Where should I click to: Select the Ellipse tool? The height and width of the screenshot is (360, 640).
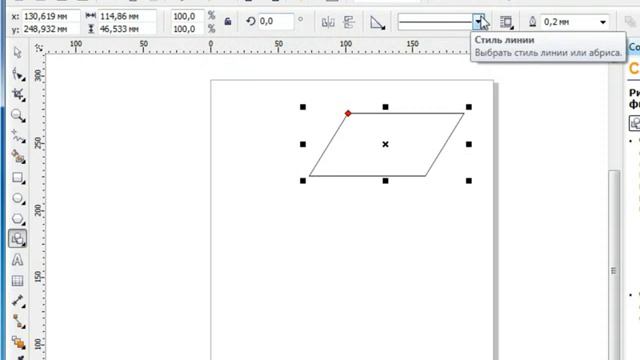18,198
